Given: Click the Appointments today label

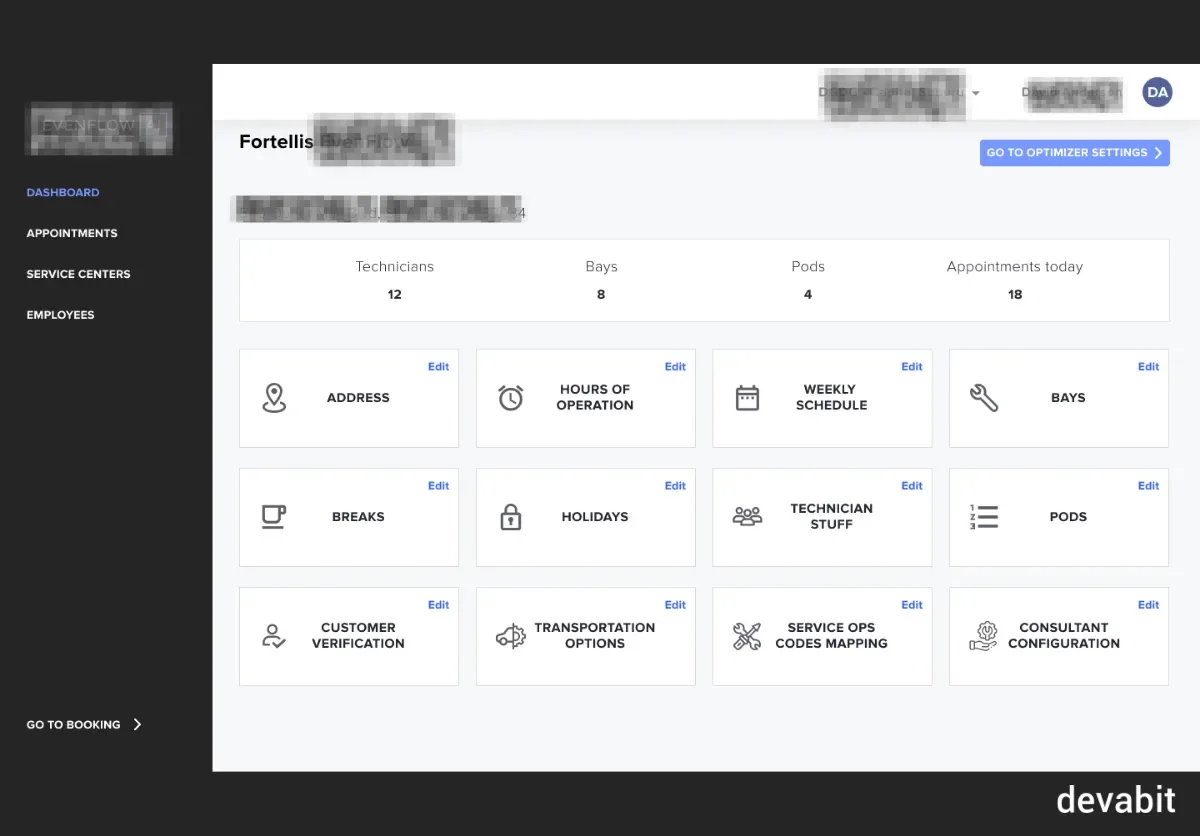Looking at the screenshot, I should (x=1015, y=267).
